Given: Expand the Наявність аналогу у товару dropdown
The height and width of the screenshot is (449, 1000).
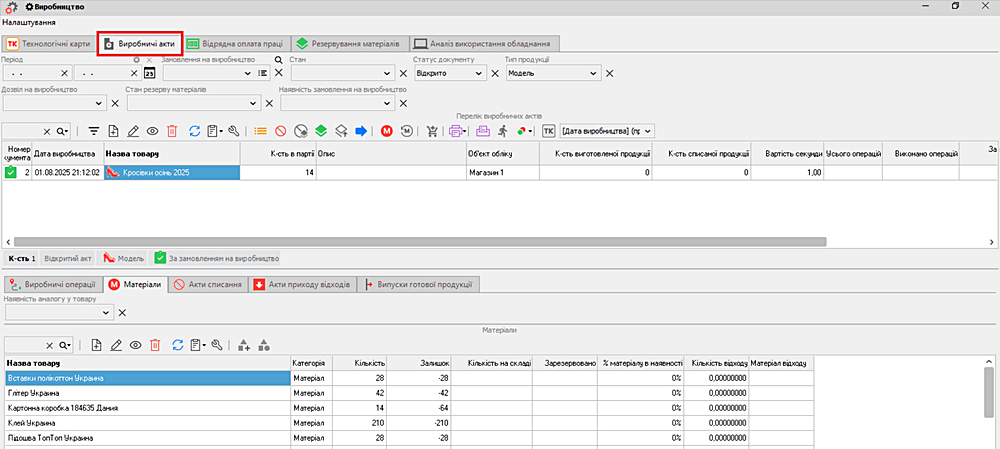Looking at the screenshot, I should [x=107, y=313].
